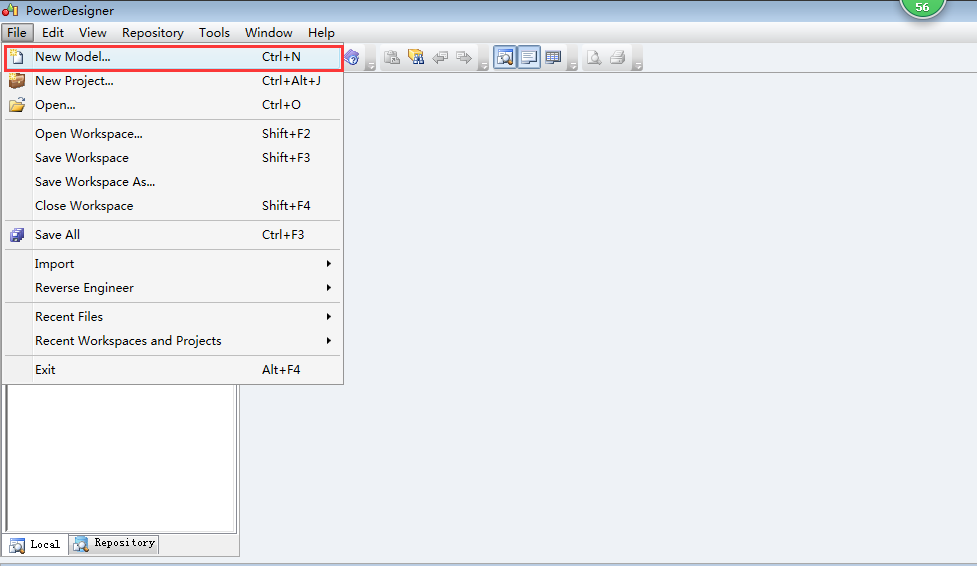Open the Repository menu
Image resolution: width=977 pixels, height=566 pixels.
click(x=153, y=32)
